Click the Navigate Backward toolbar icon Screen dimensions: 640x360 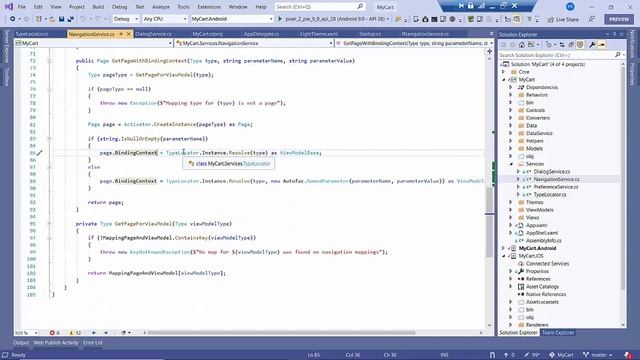click(x=13, y=19)
